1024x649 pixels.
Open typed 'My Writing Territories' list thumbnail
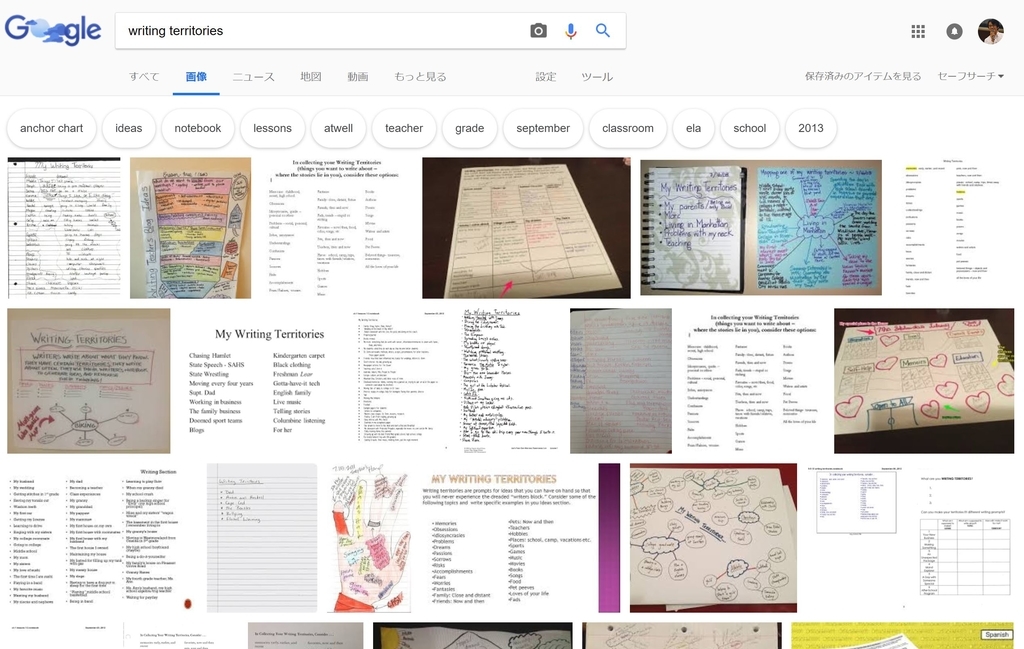coord(257,381)
